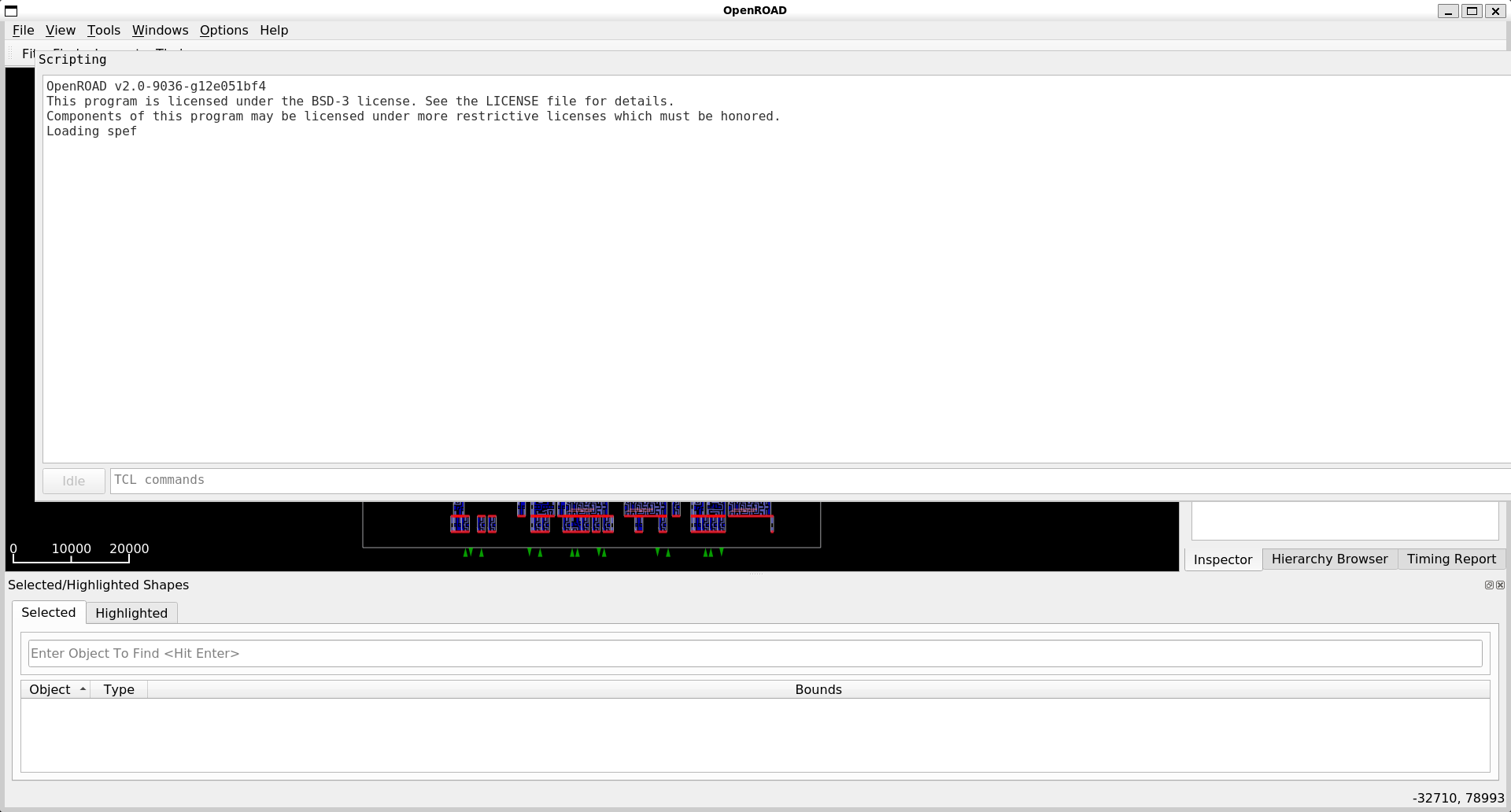Undock the Selected/Highlighted Shapes panel
The width and height of the screenshot is (1511, 812).
coord(1488,585)
